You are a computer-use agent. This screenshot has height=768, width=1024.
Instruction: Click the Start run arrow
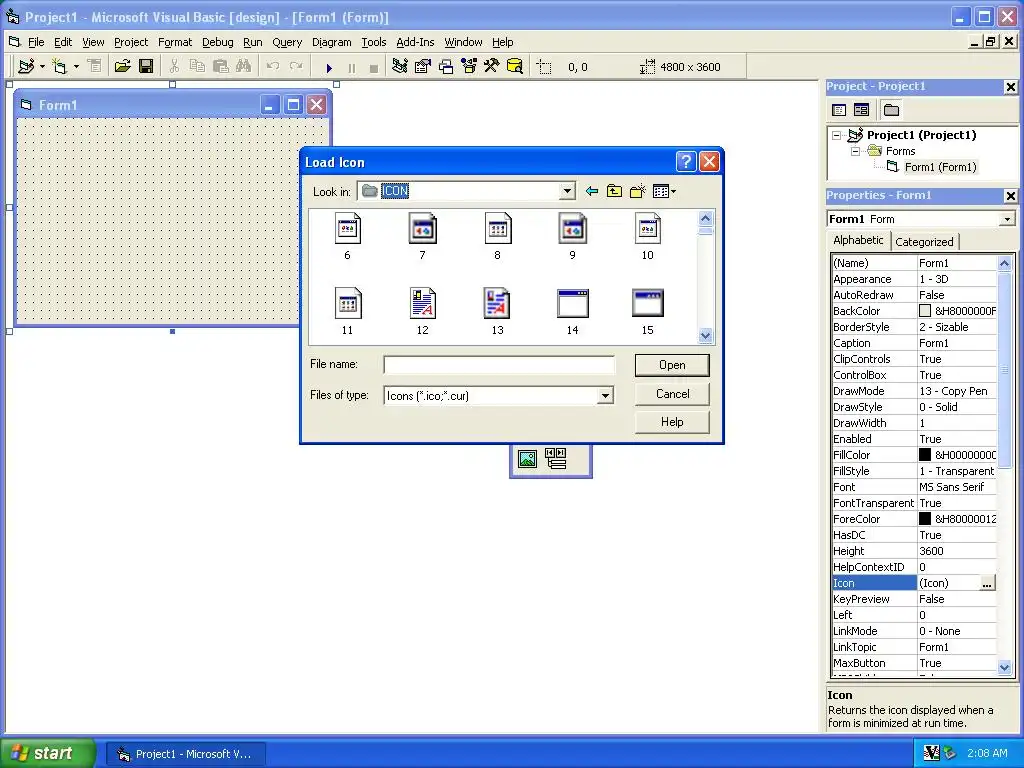tap(329, 67)
